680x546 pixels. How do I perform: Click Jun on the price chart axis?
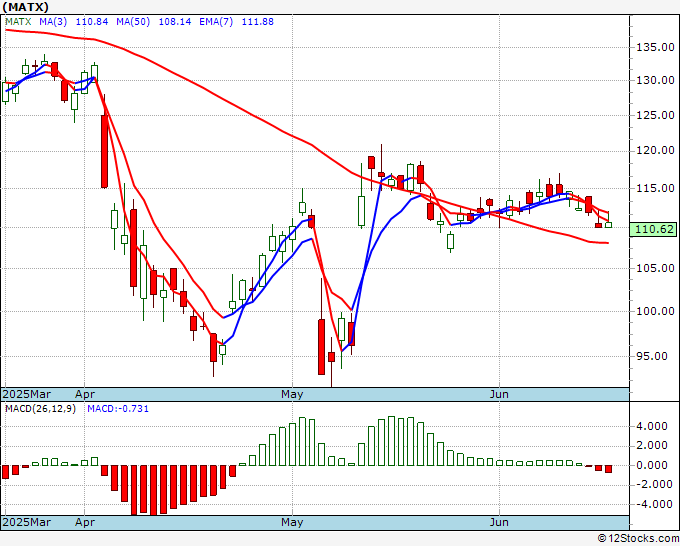point(499,394)
